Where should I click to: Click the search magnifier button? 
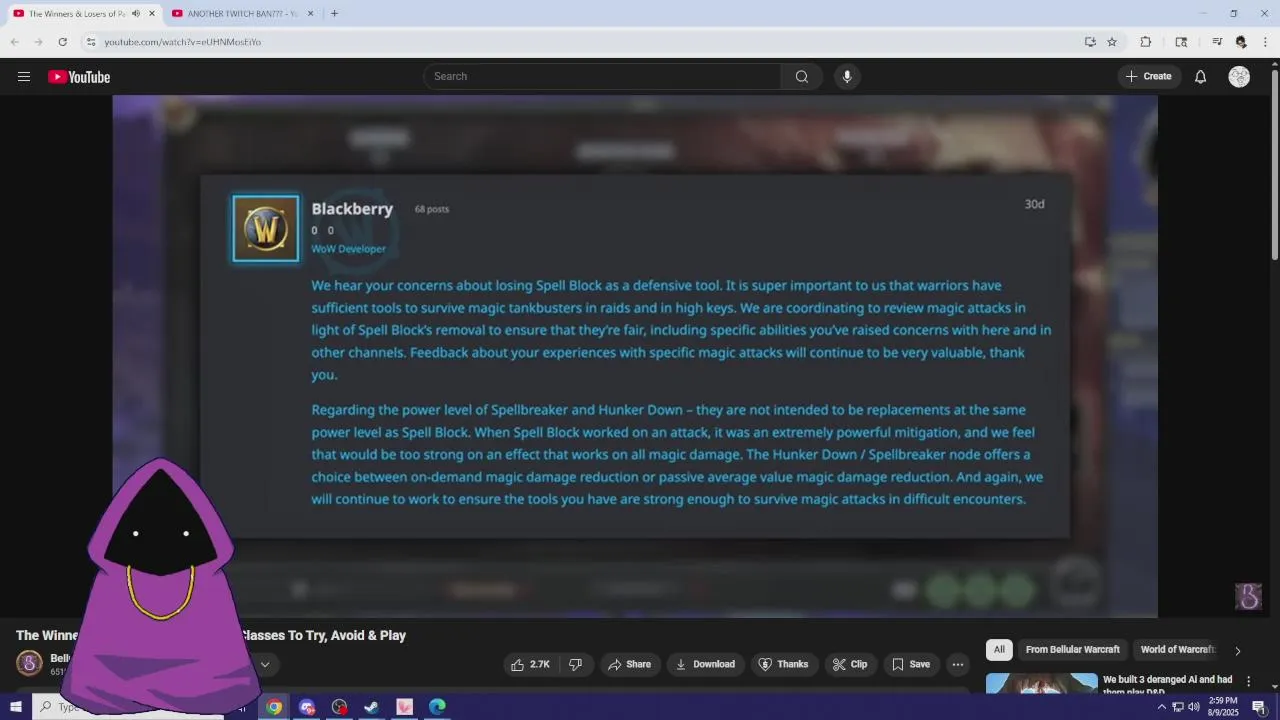(802, 77)
